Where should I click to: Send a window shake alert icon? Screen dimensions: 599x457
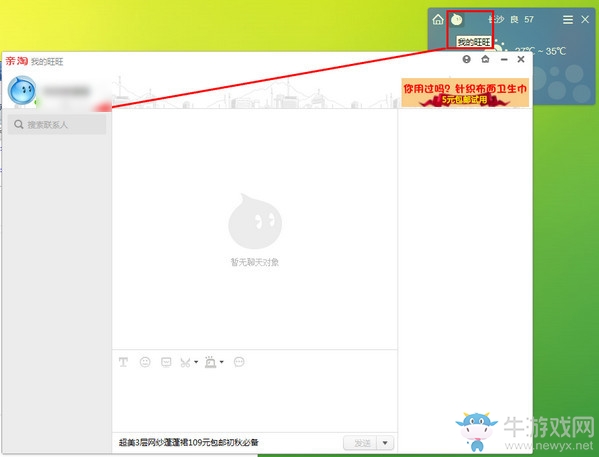210,362
